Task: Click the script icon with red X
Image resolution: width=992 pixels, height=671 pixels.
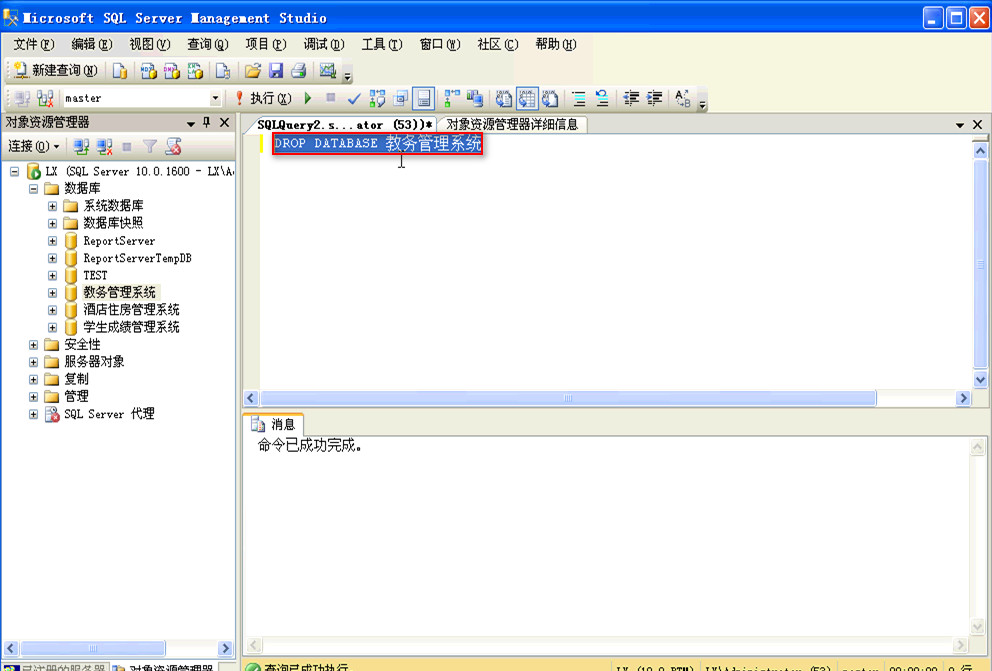Action: (173, 147)
